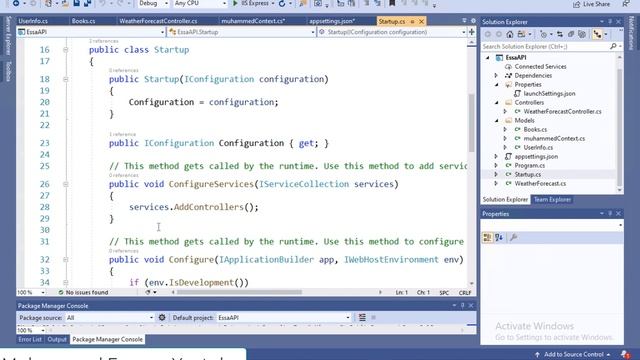
Task: Switch to the muhammedContext.cs tab
Action: pos(253,21)
